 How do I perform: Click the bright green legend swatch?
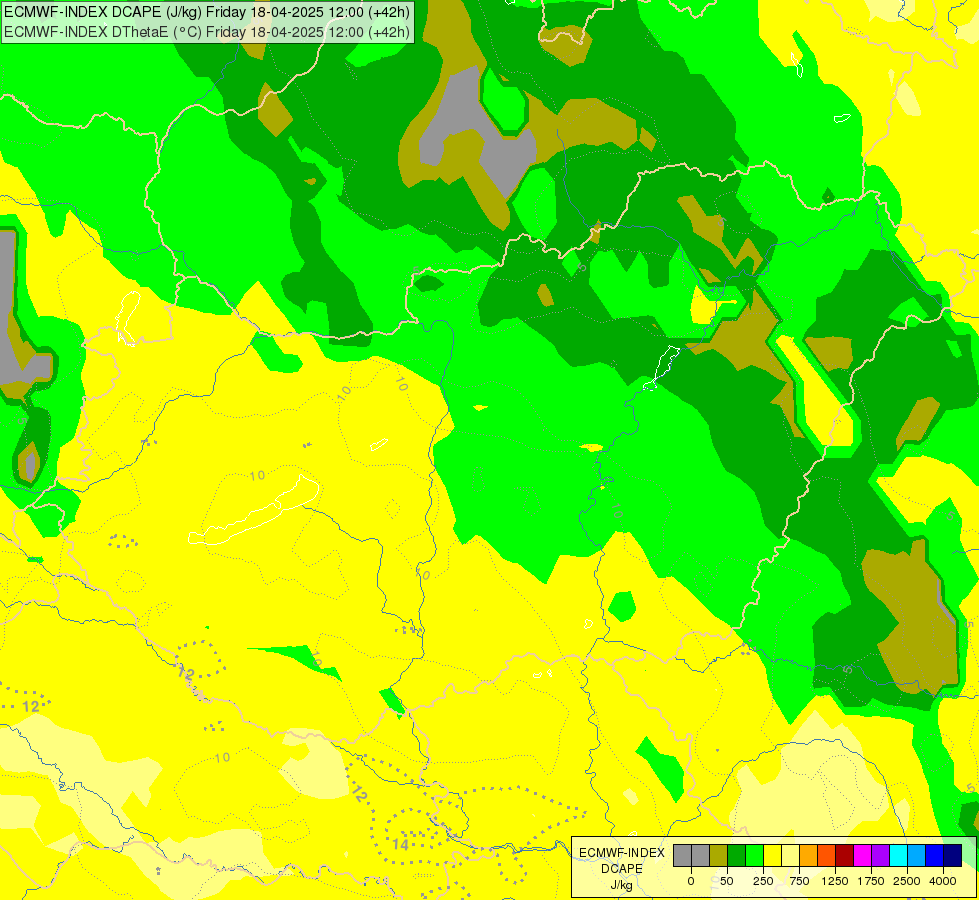pos(754,856)
